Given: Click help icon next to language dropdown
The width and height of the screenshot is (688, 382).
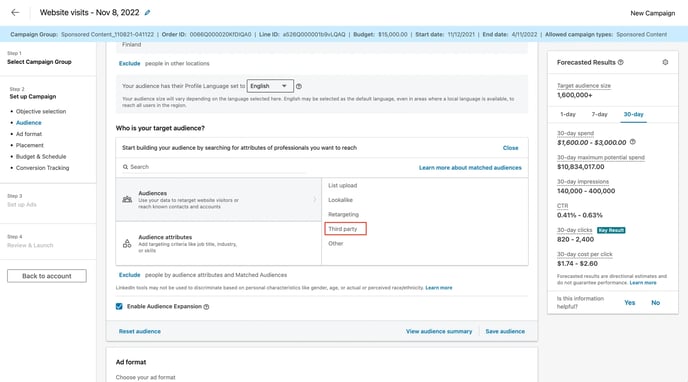Looking at the screenshot, I should pos(299,86).
